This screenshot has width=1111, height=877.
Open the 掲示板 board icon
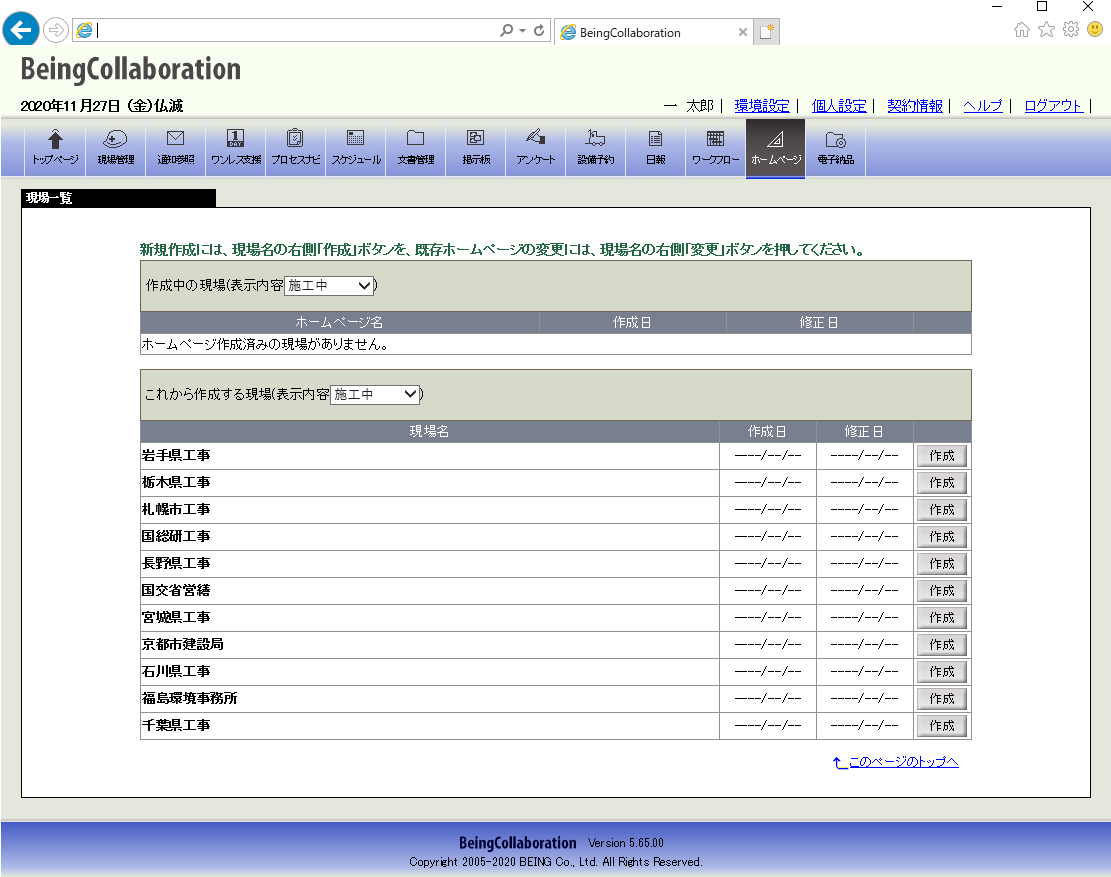[x=476, y=147]
